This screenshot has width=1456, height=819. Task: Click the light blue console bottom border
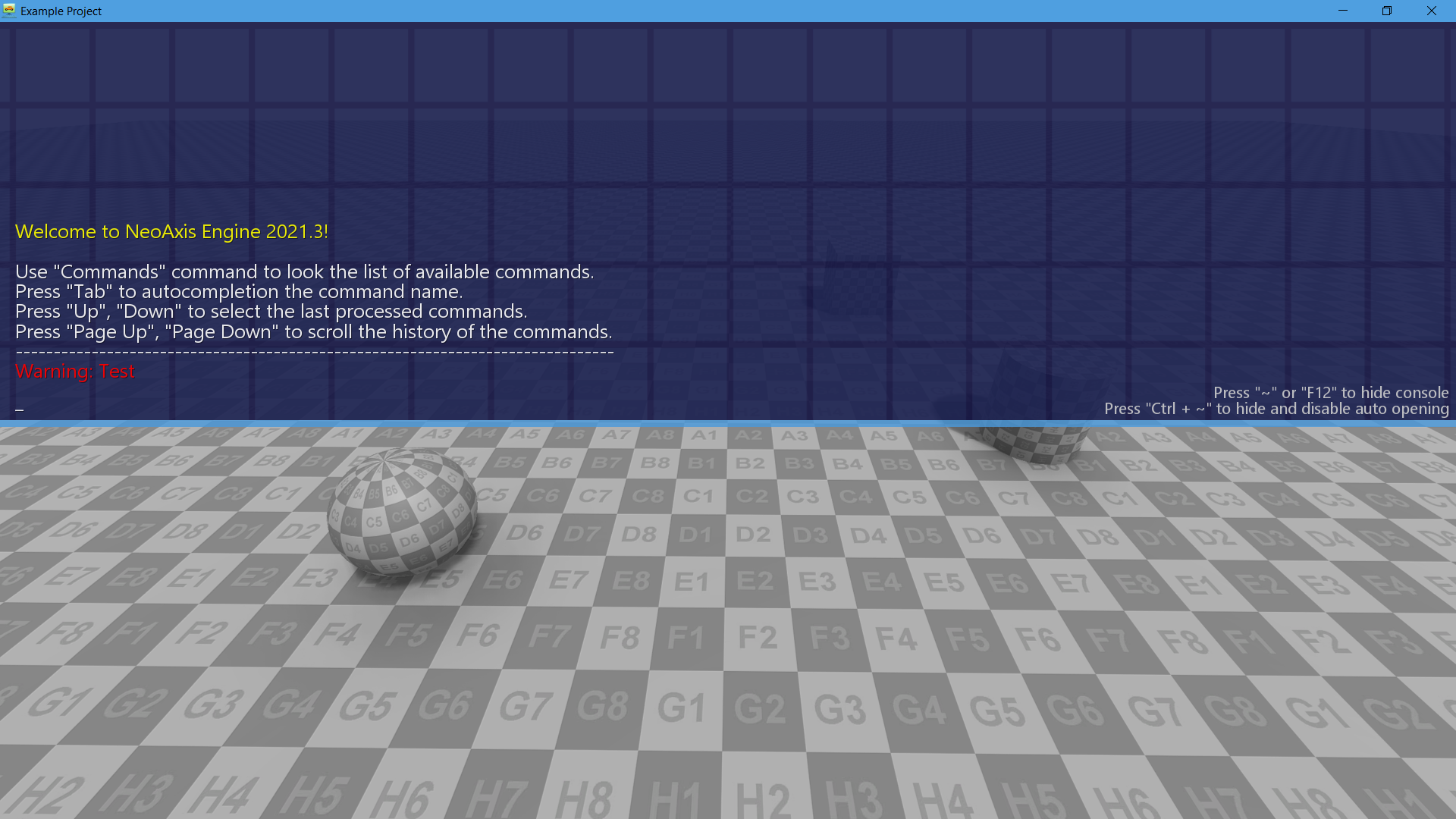click(x=728, y=423)
